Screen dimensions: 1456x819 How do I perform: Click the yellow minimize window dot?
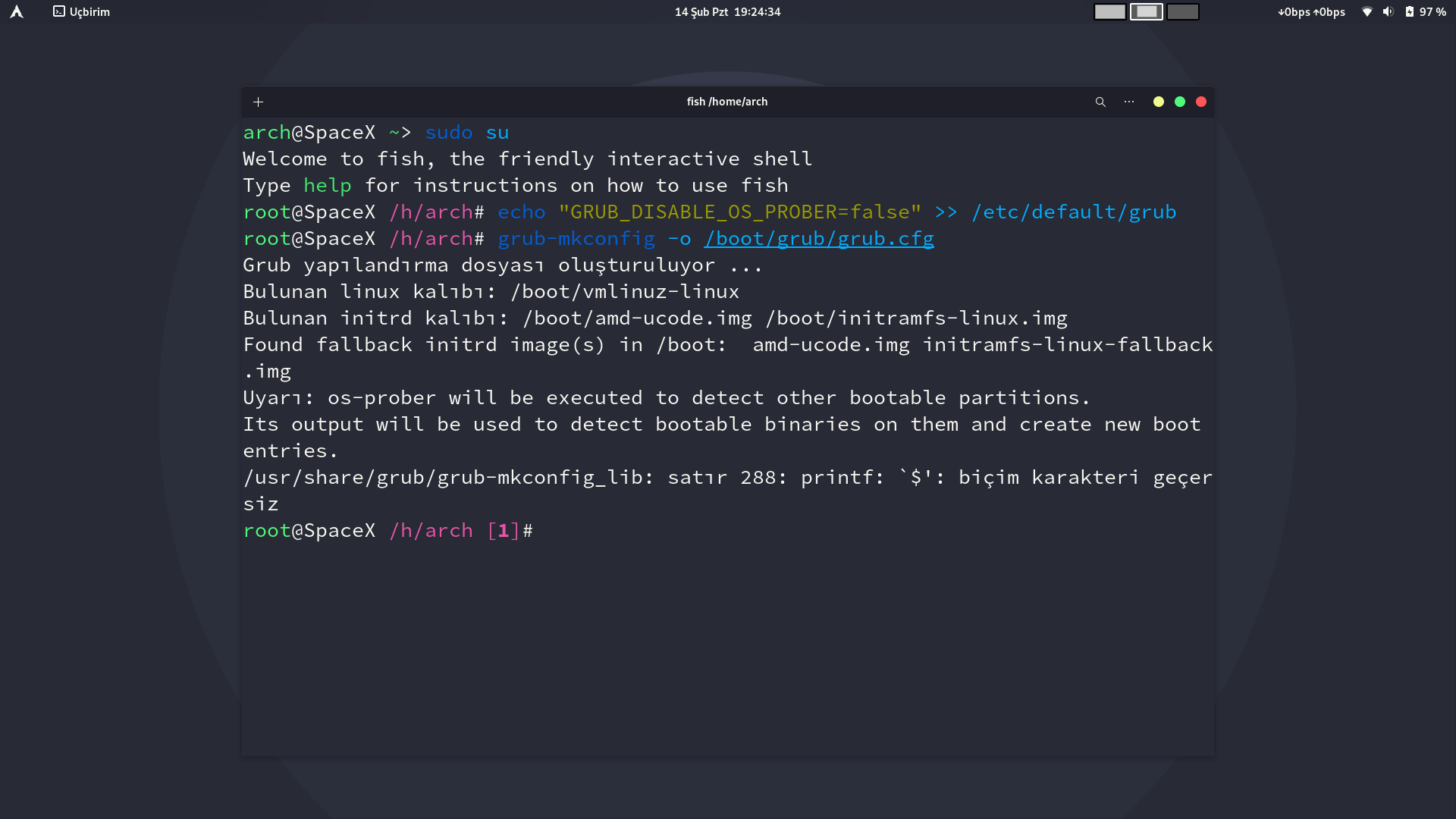(1159, 102)
